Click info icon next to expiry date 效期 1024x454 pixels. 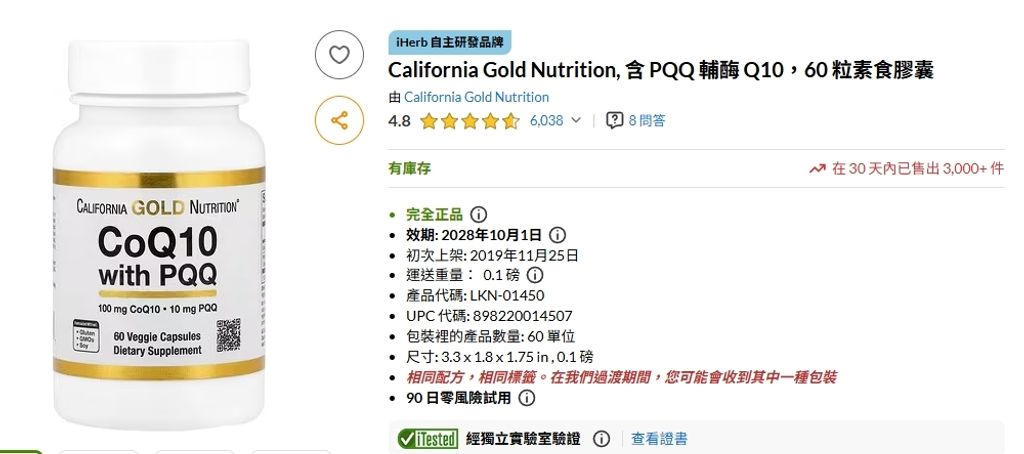click(x=557, y=235)
